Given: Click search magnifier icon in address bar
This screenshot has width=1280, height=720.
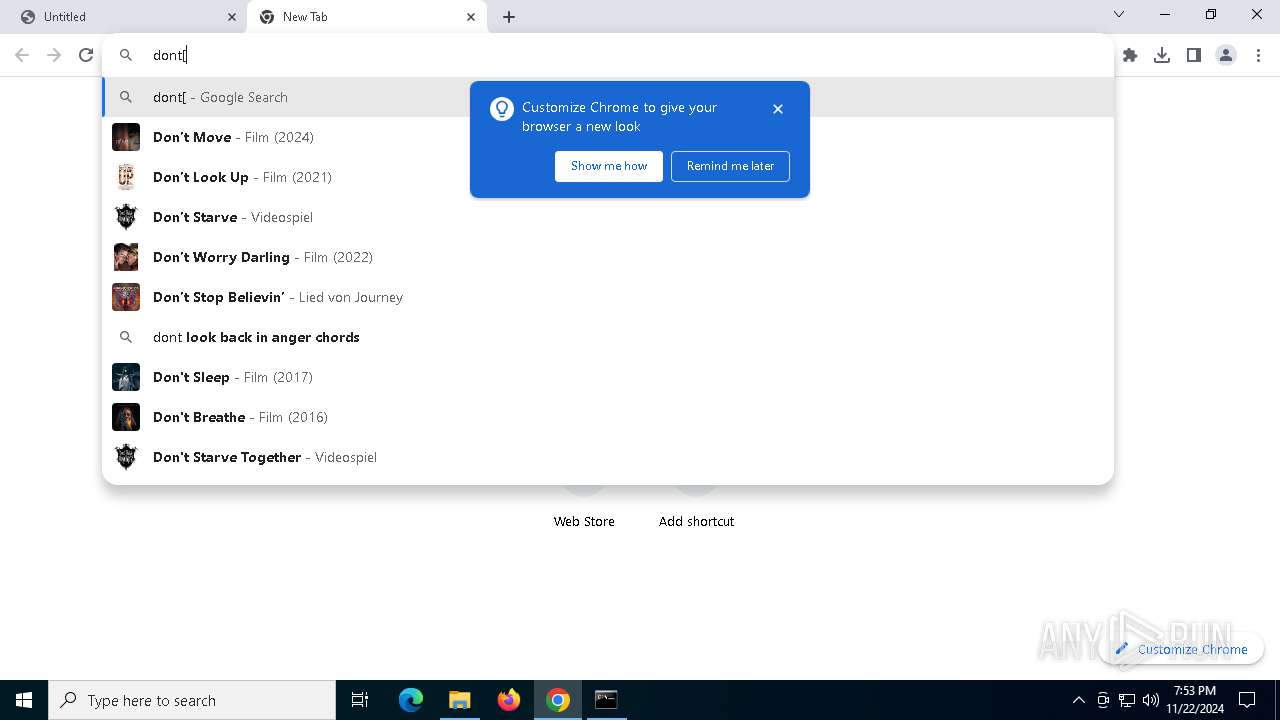Looking at the screenshot, I should pos(126,55).
